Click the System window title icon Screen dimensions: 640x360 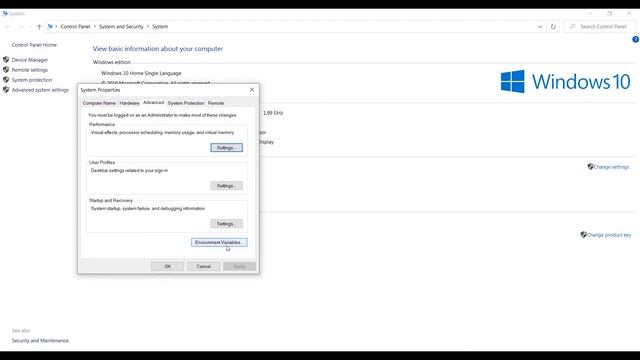(5, 13)
